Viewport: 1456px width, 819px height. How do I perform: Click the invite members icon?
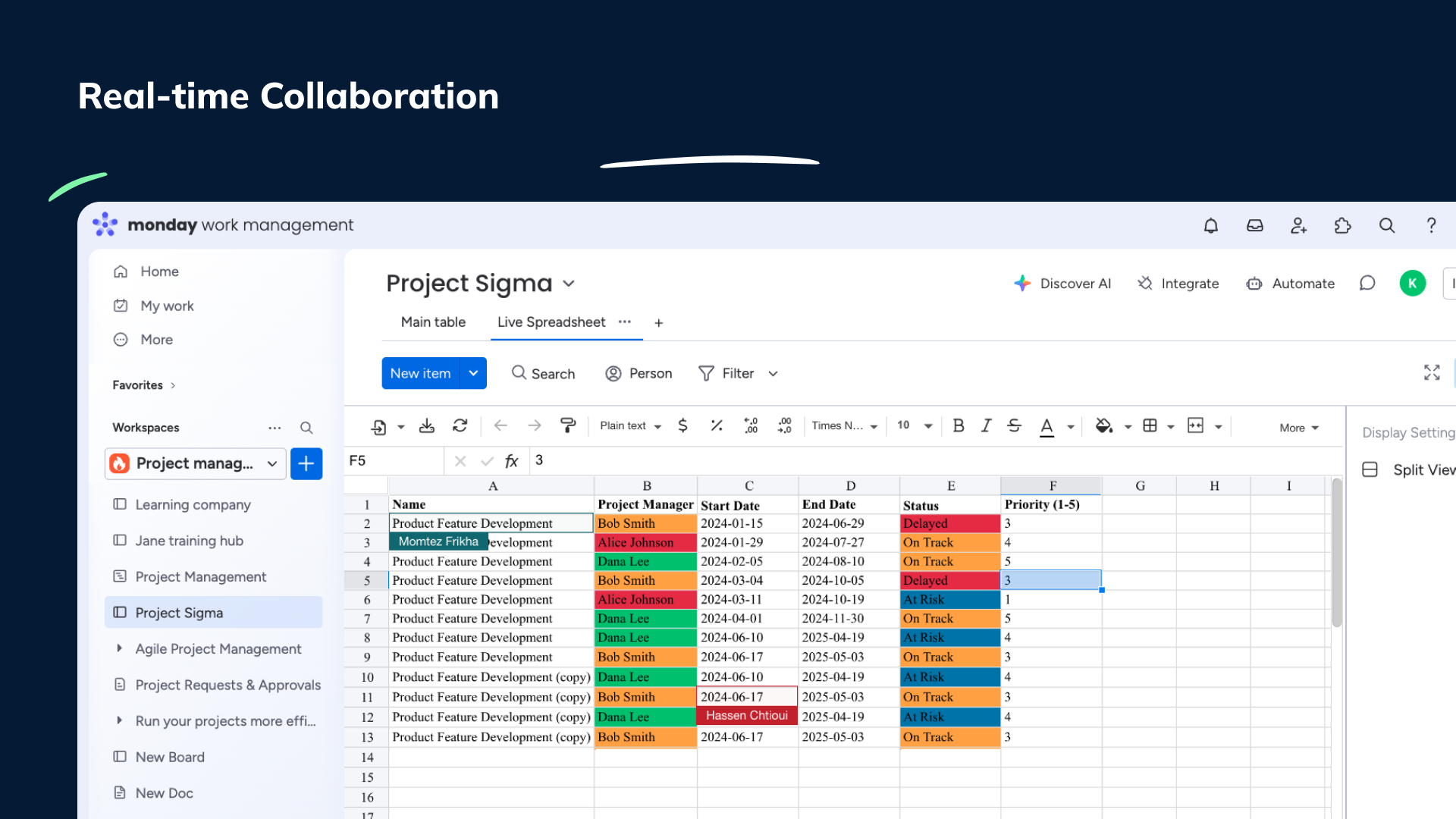(x=1299, y=225)
